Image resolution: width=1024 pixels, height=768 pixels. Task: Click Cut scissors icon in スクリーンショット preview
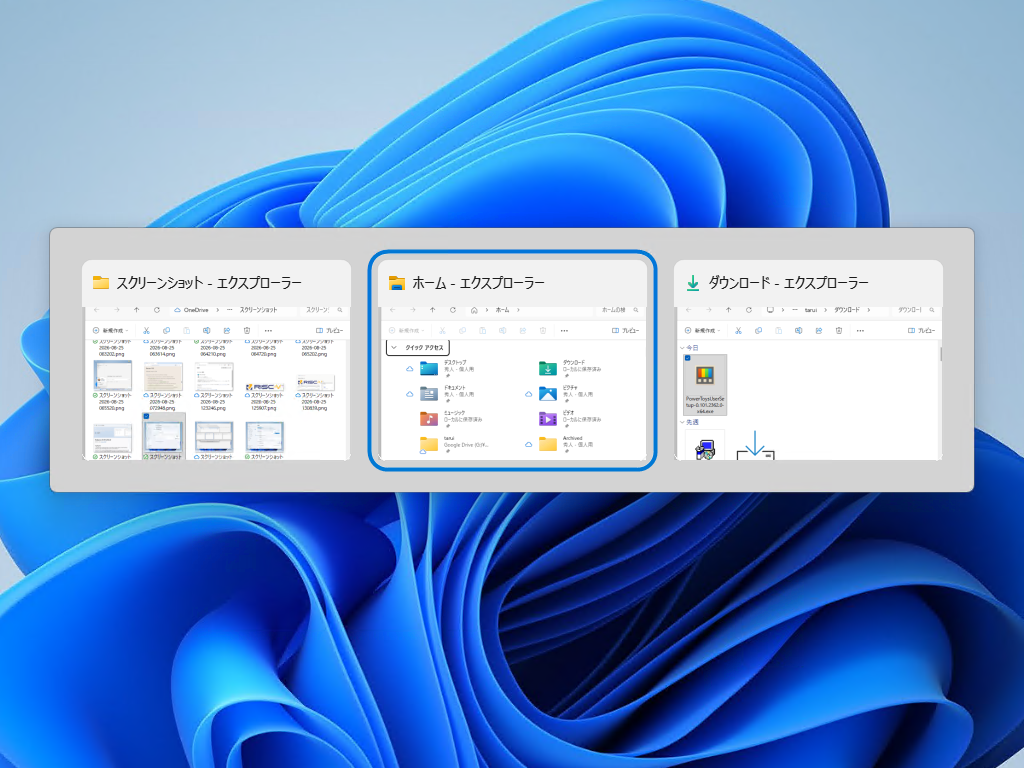tap(146, 330)
